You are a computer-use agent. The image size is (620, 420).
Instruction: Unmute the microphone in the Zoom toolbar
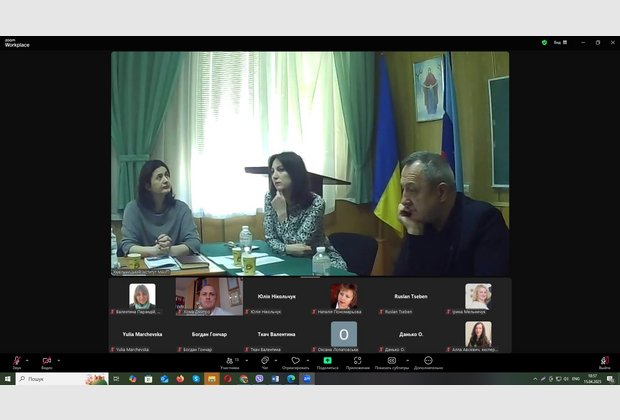[x=16, y=361]
